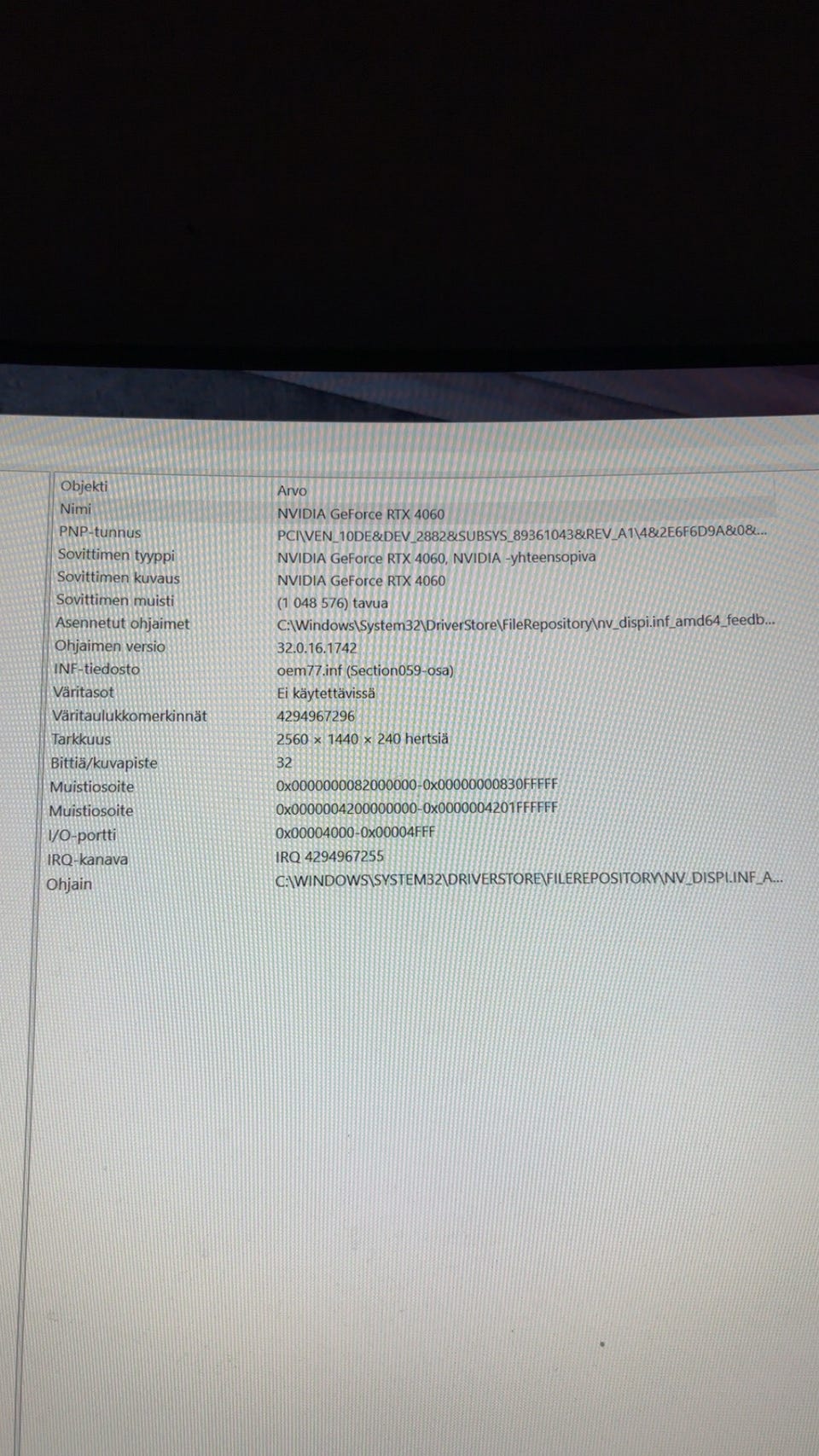Select driver version value "32.0.16.1742"
Screen dimensions: 819x1456
pos(317,648)
